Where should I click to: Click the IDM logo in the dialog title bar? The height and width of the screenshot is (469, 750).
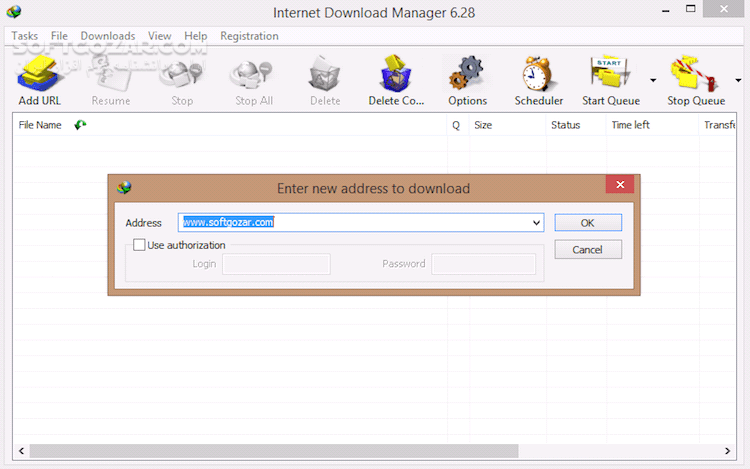point(124,187)
